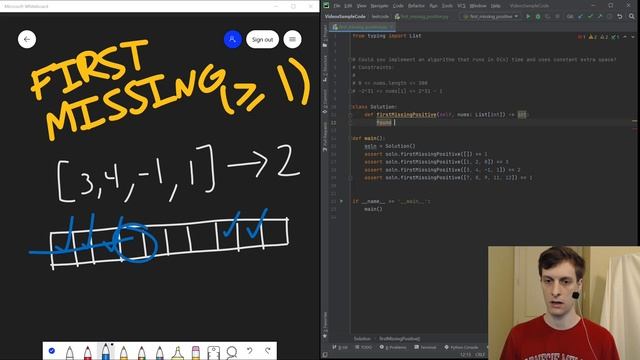The image size is (640, 360).
Task: Collapse the class Solution fold marker in gutter
Action: (x=350, y=107)
